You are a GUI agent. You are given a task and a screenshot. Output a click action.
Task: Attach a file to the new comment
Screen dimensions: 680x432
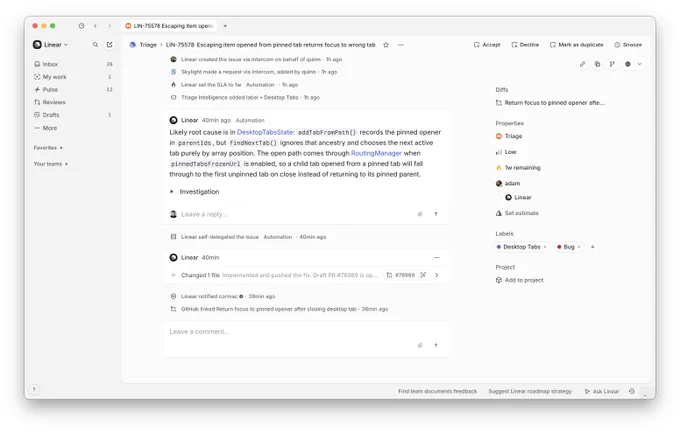(420, 346)
